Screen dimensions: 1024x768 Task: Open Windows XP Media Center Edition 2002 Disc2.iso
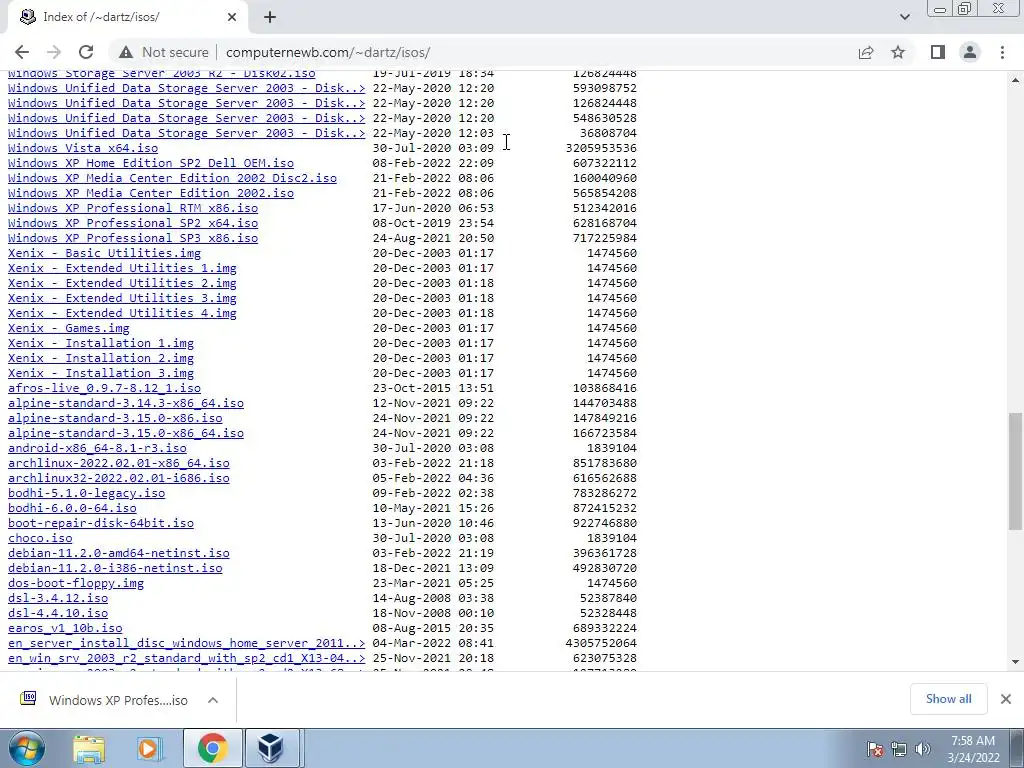[x=172, y=178]
